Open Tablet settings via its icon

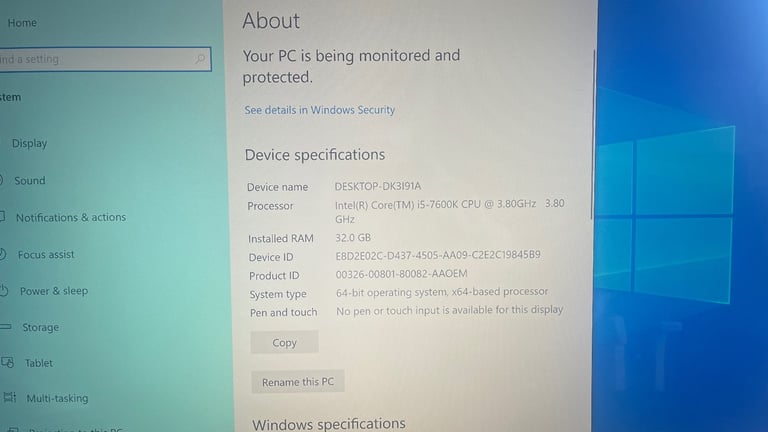7,362
